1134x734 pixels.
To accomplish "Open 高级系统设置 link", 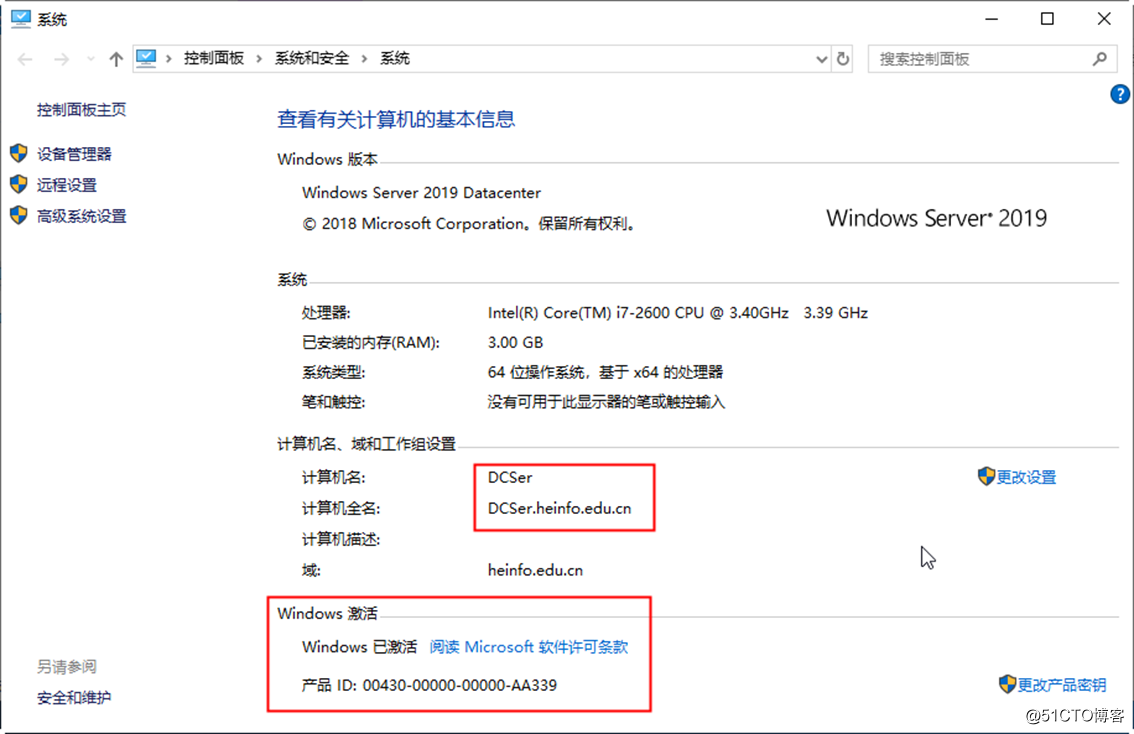I will [x=82, y=216].
